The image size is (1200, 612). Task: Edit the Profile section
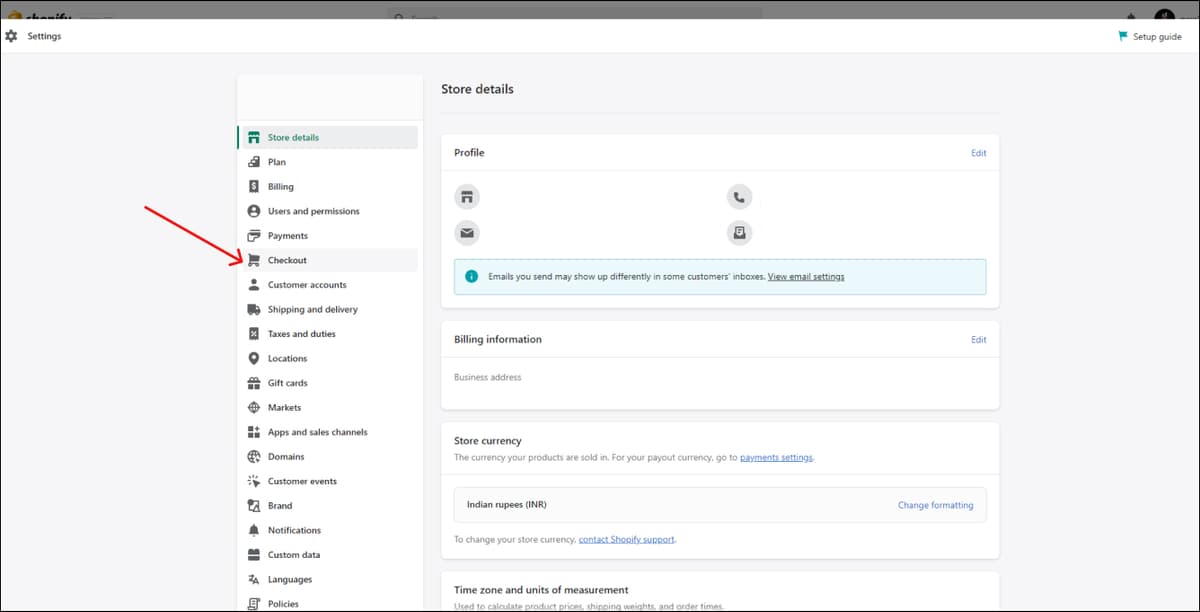pyautogui.click(x=978, y=153)
